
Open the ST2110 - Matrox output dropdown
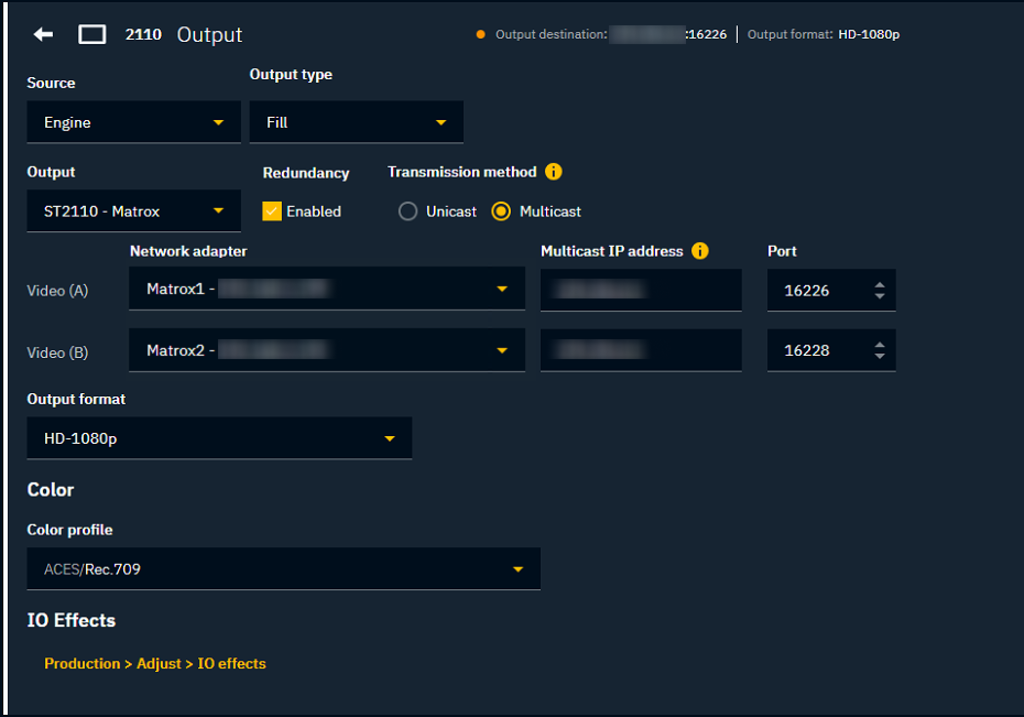point(133,212)
